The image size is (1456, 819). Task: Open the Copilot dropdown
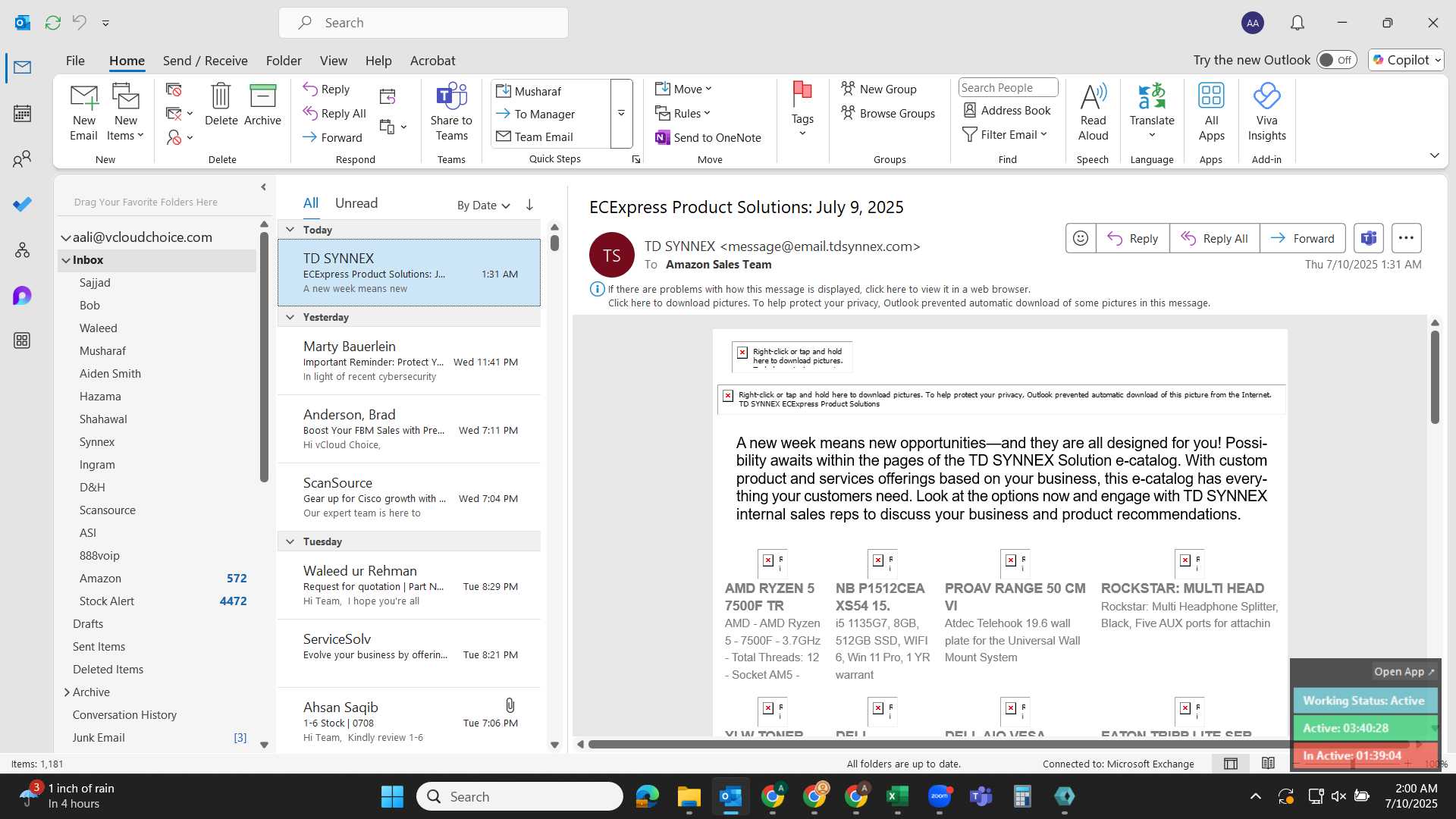(1406, 60)
